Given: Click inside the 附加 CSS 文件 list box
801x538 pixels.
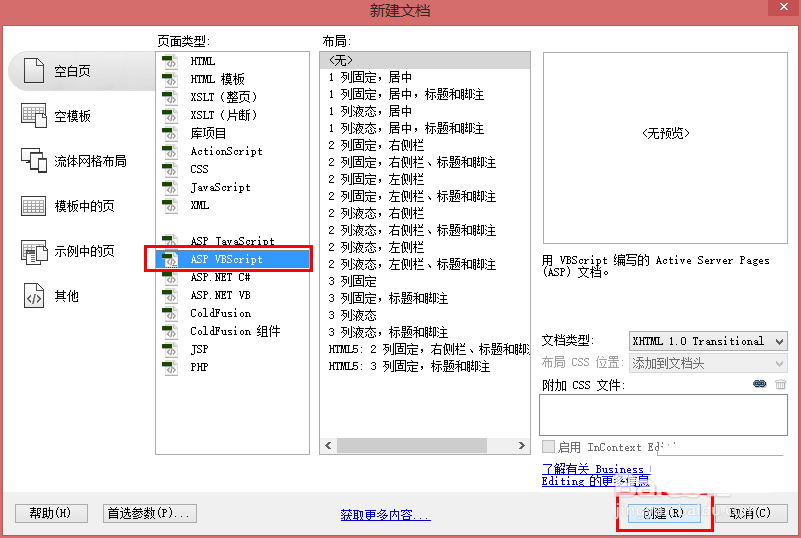Looking at the screenshot, I should (x=663, y=415).
